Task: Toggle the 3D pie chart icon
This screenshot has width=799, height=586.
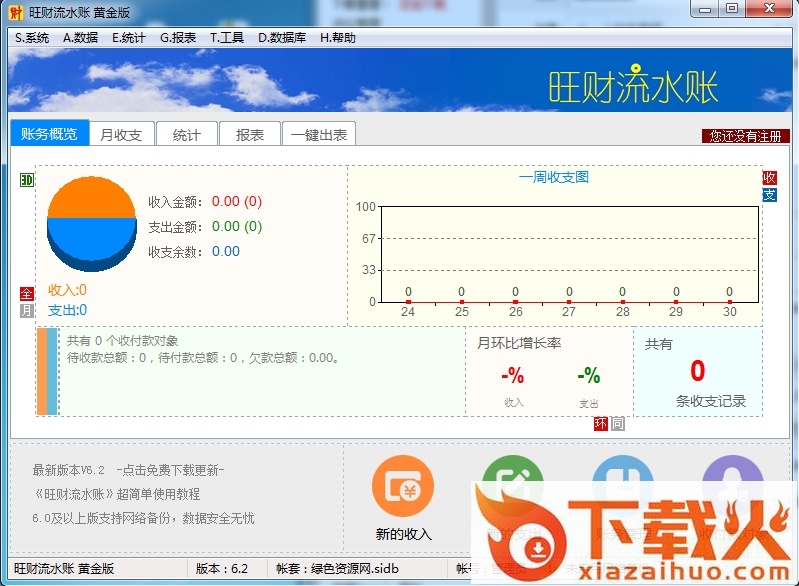Action: 26,180
